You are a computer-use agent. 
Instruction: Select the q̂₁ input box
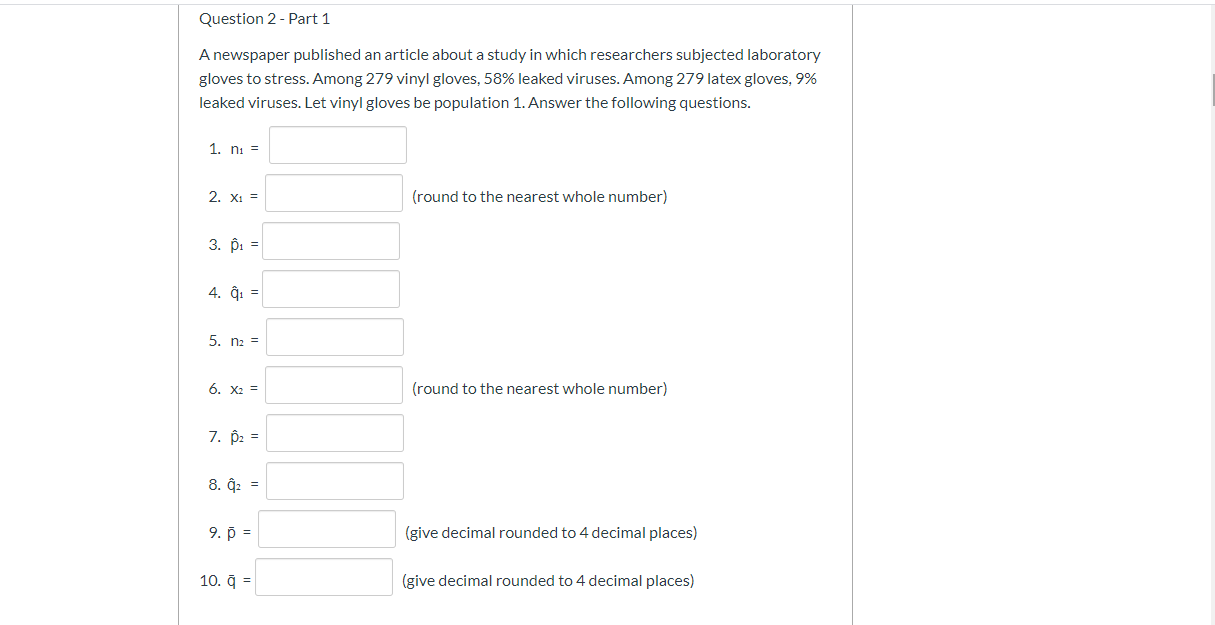click(331, 288)
